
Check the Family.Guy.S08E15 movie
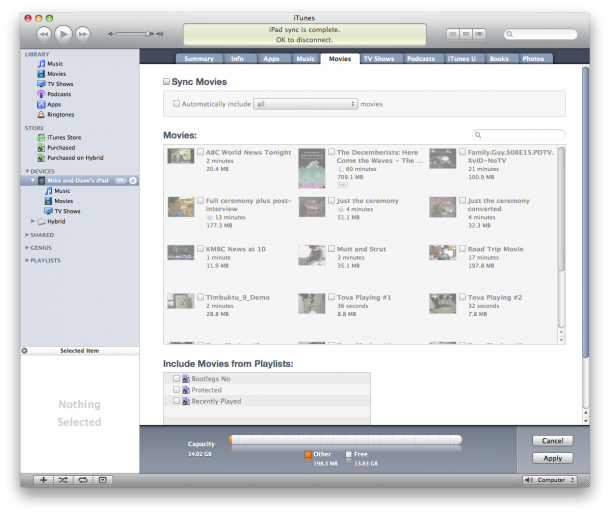[462, 152]
